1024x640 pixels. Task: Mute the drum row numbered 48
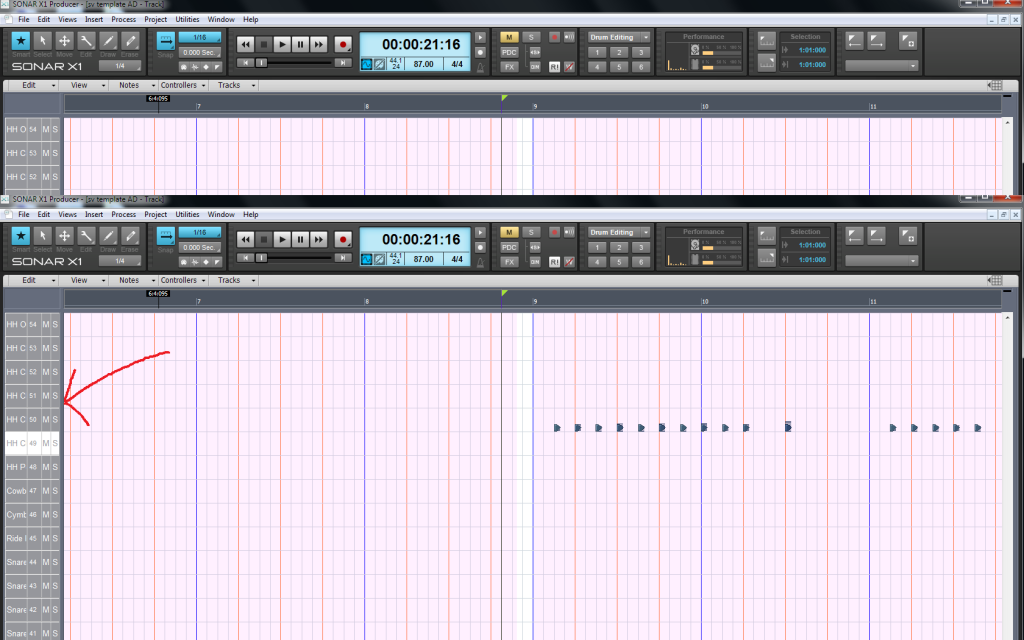(x=45, y=467)
